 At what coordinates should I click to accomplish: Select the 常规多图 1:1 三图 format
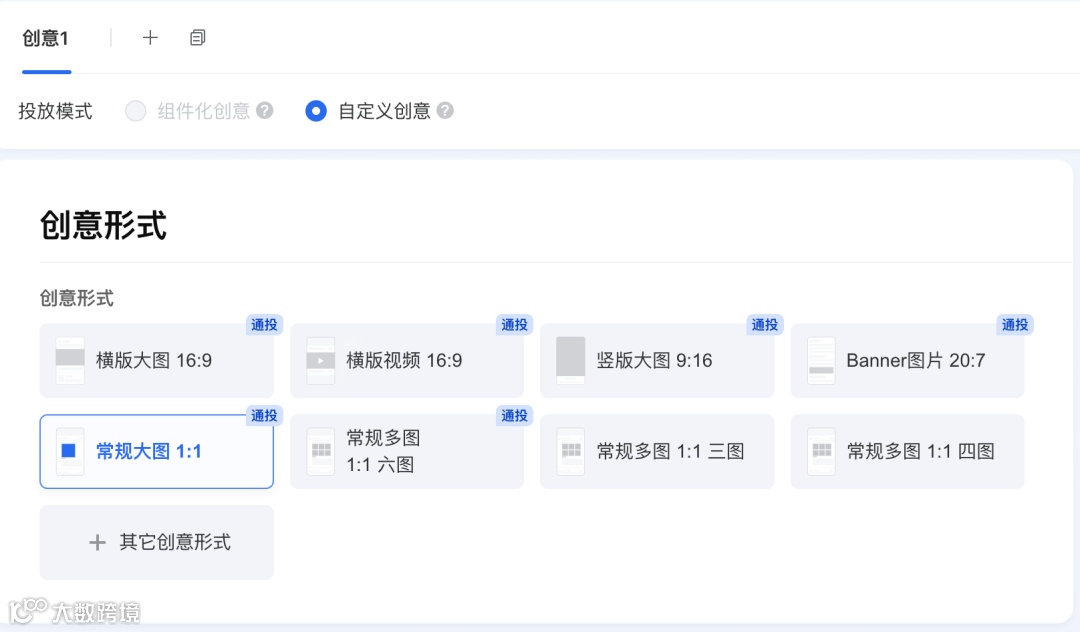(656, 451)
